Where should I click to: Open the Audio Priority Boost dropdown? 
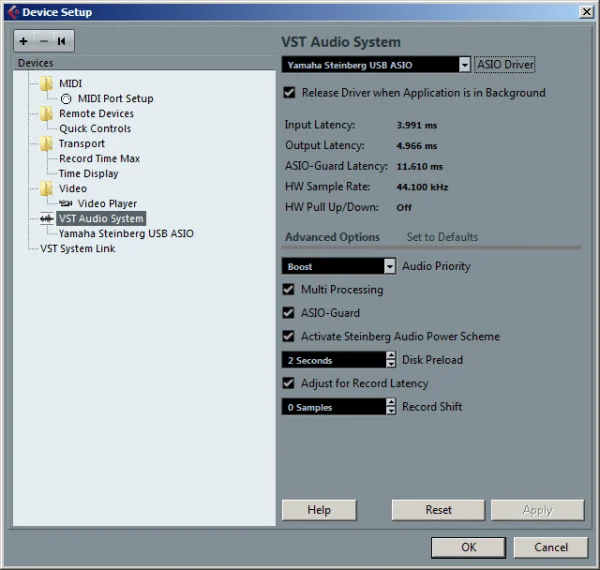pos(390,266)
